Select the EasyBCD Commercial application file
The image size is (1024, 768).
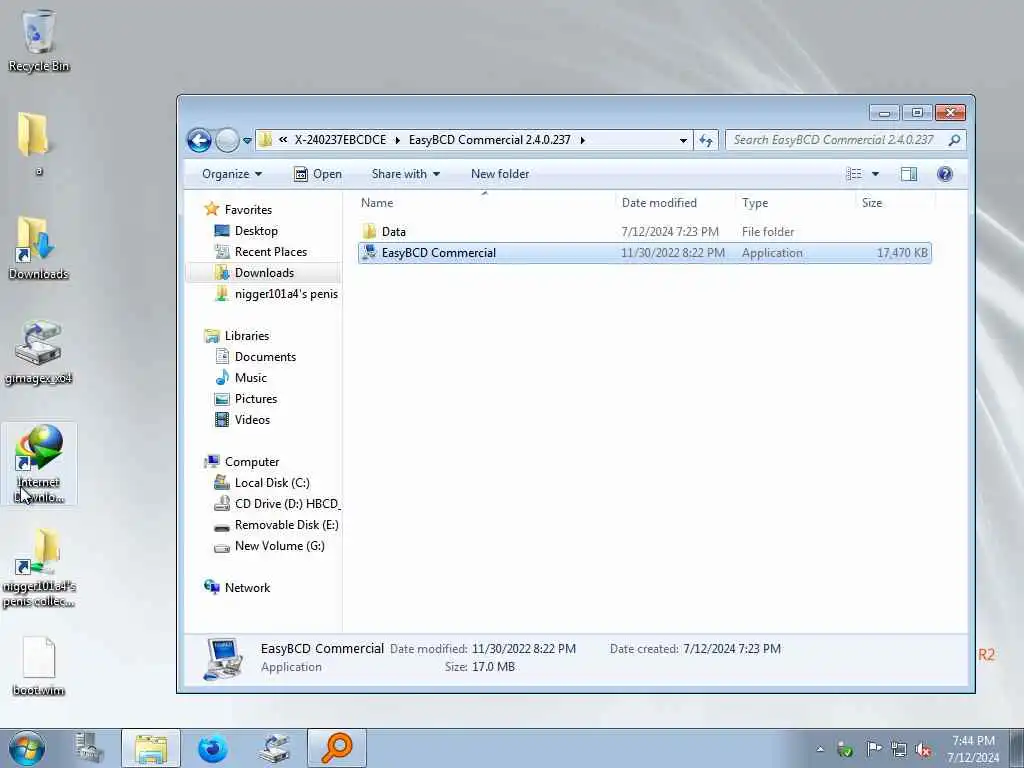pyautogui.click(x=645, y=253)
